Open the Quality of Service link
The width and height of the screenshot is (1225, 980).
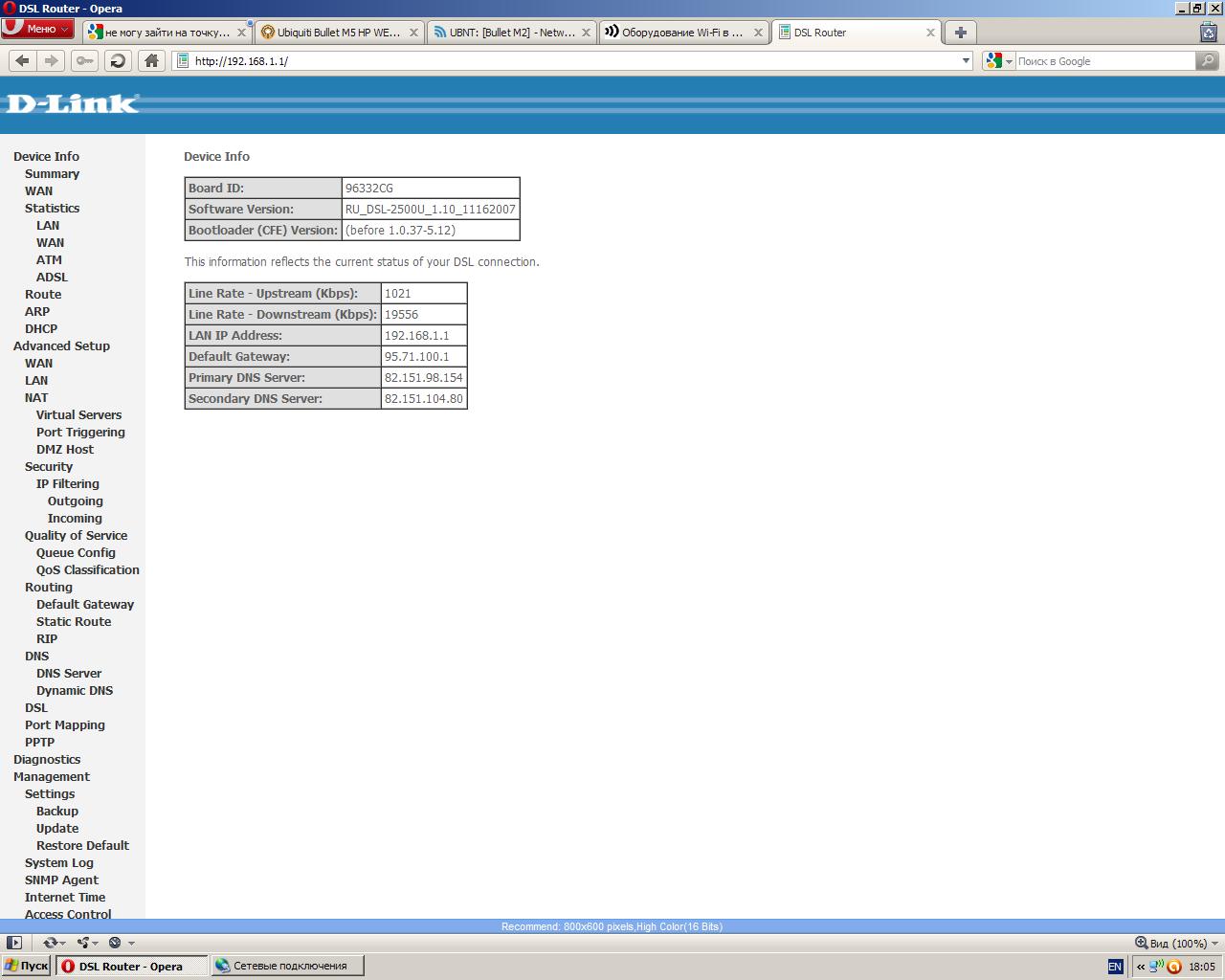(76, 536)
